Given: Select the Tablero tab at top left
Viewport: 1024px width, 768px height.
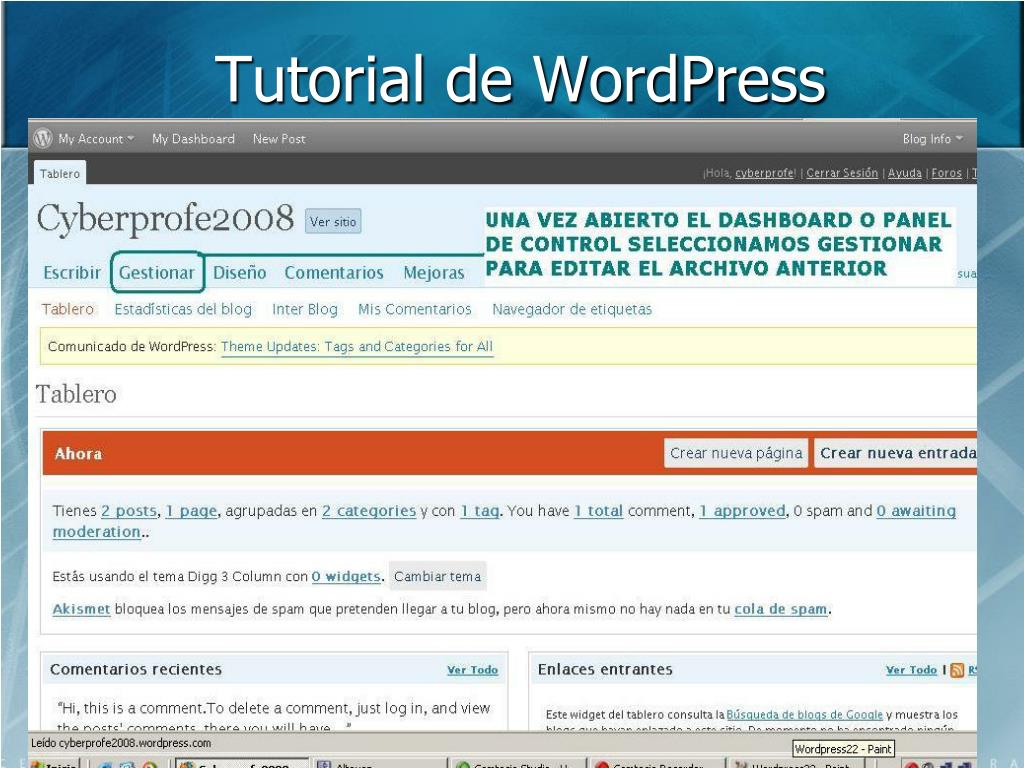Looking at the screenshot, I should click(59, 174).
